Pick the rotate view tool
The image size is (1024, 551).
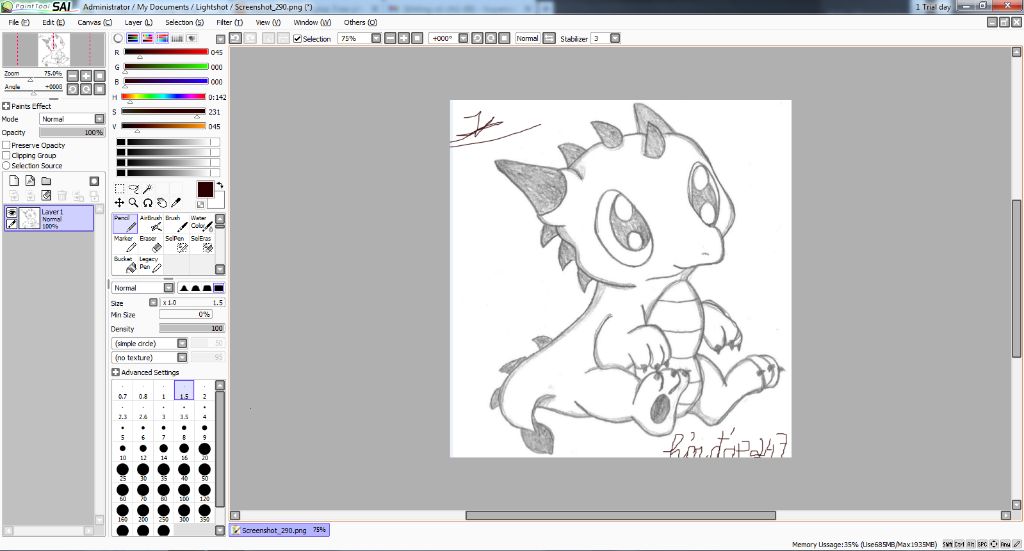(x=148, y=203)
